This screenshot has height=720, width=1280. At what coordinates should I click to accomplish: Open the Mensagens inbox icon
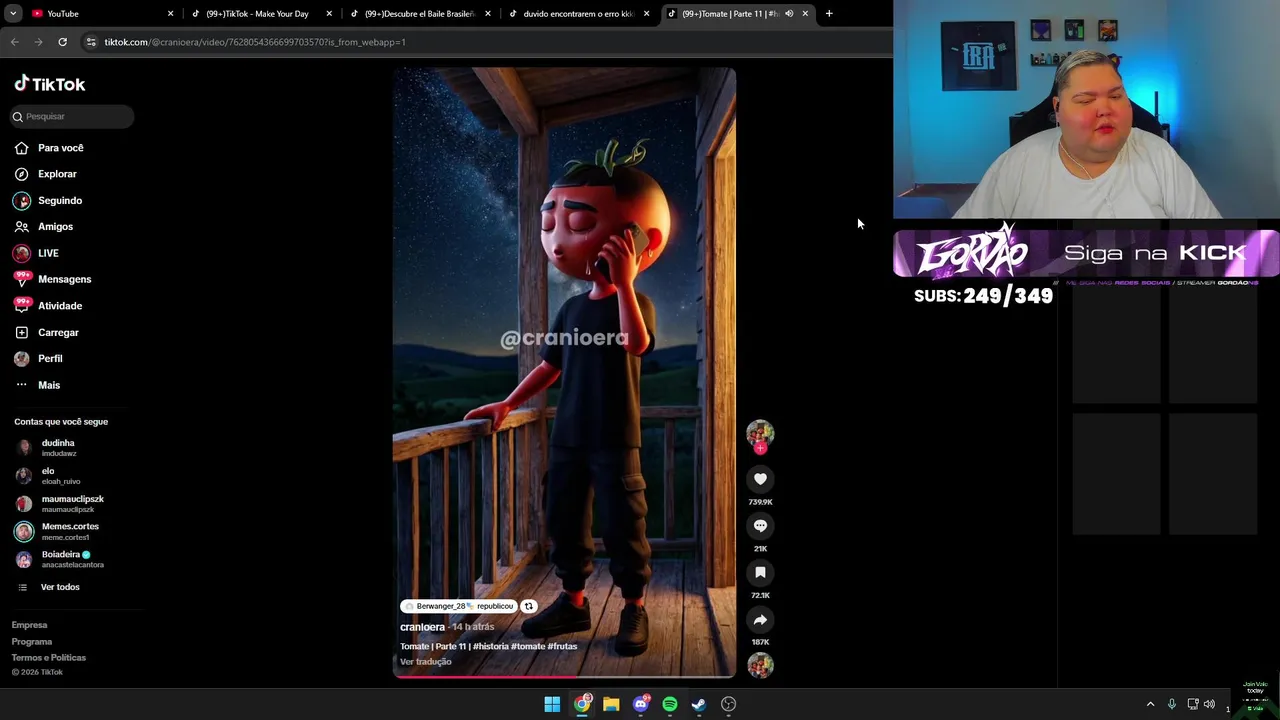click(21, 279)
